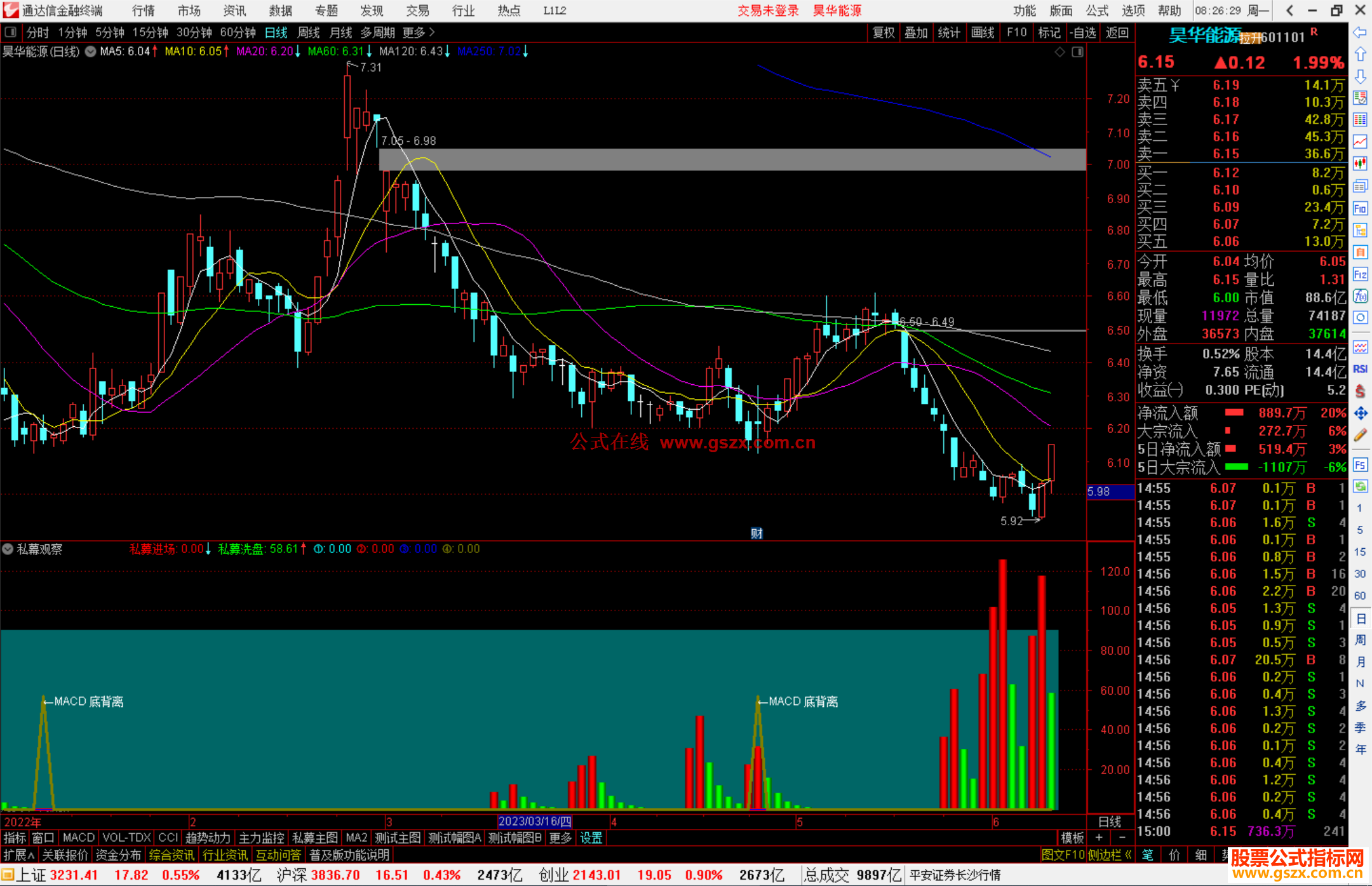The height and width of the screenshot is (886, 1372).
Task: Toggle the round icon beside 私募观察
Action: [x=8, y=549]
